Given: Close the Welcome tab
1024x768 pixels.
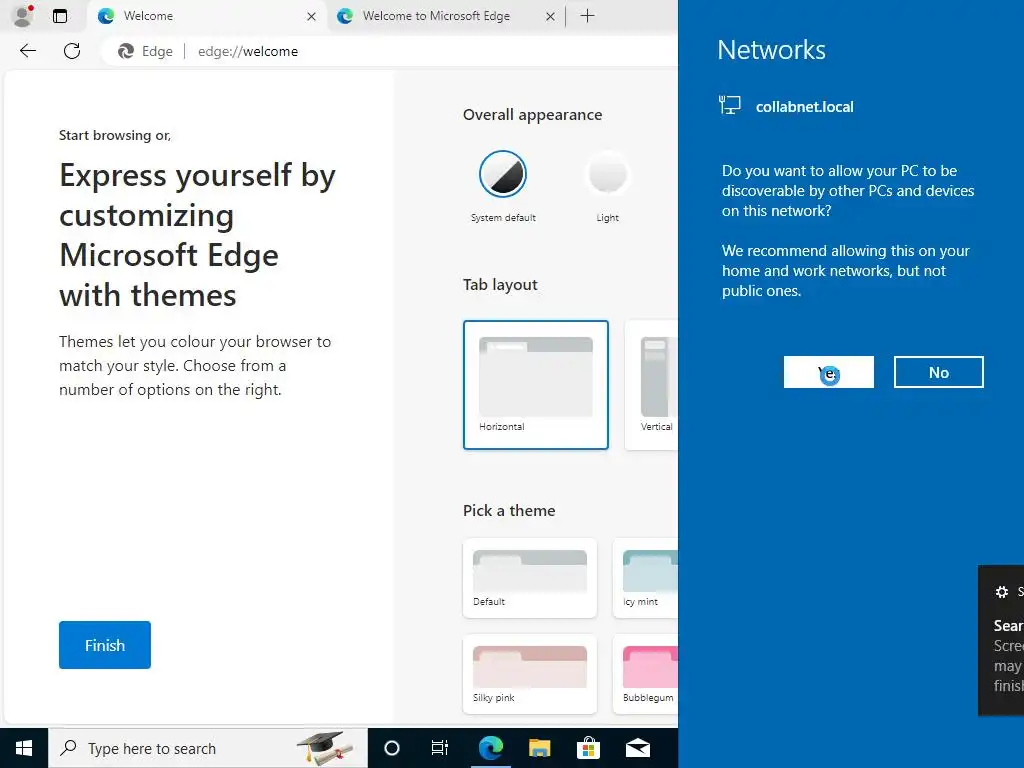Looking at the screenshot, I should [312, 16].
